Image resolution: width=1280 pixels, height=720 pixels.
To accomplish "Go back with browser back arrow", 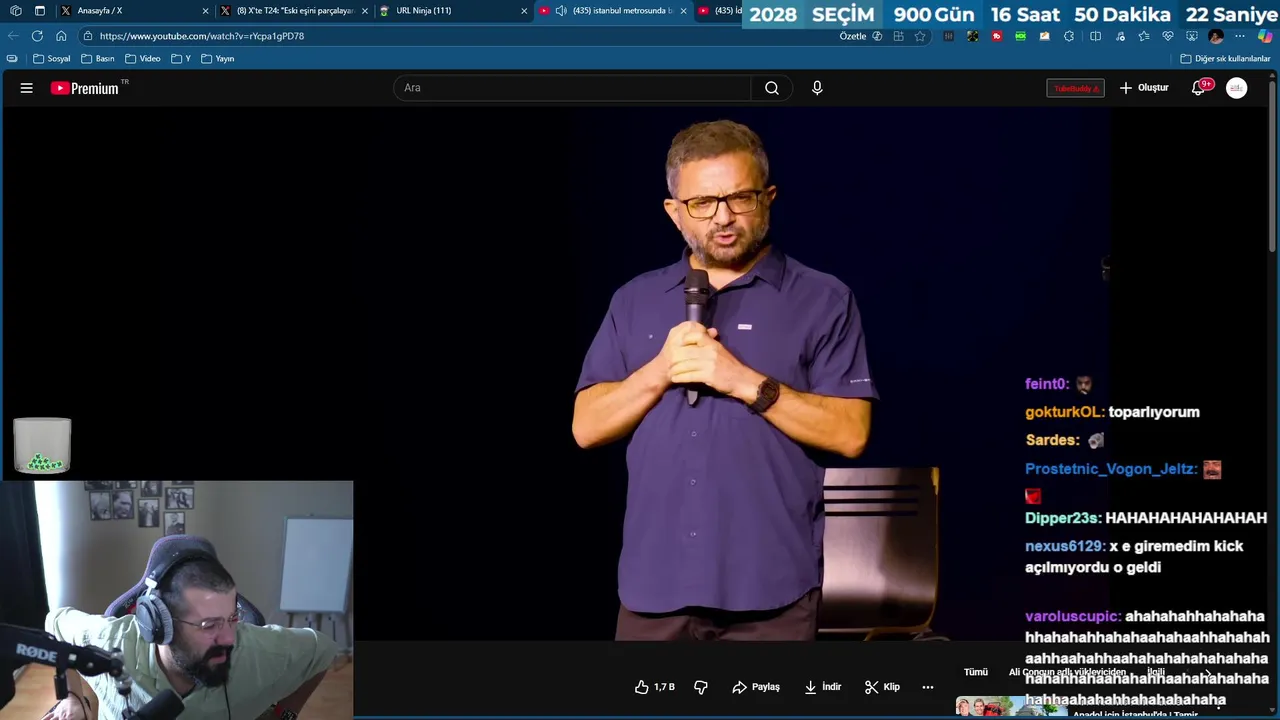I will [x=13, y=36].
